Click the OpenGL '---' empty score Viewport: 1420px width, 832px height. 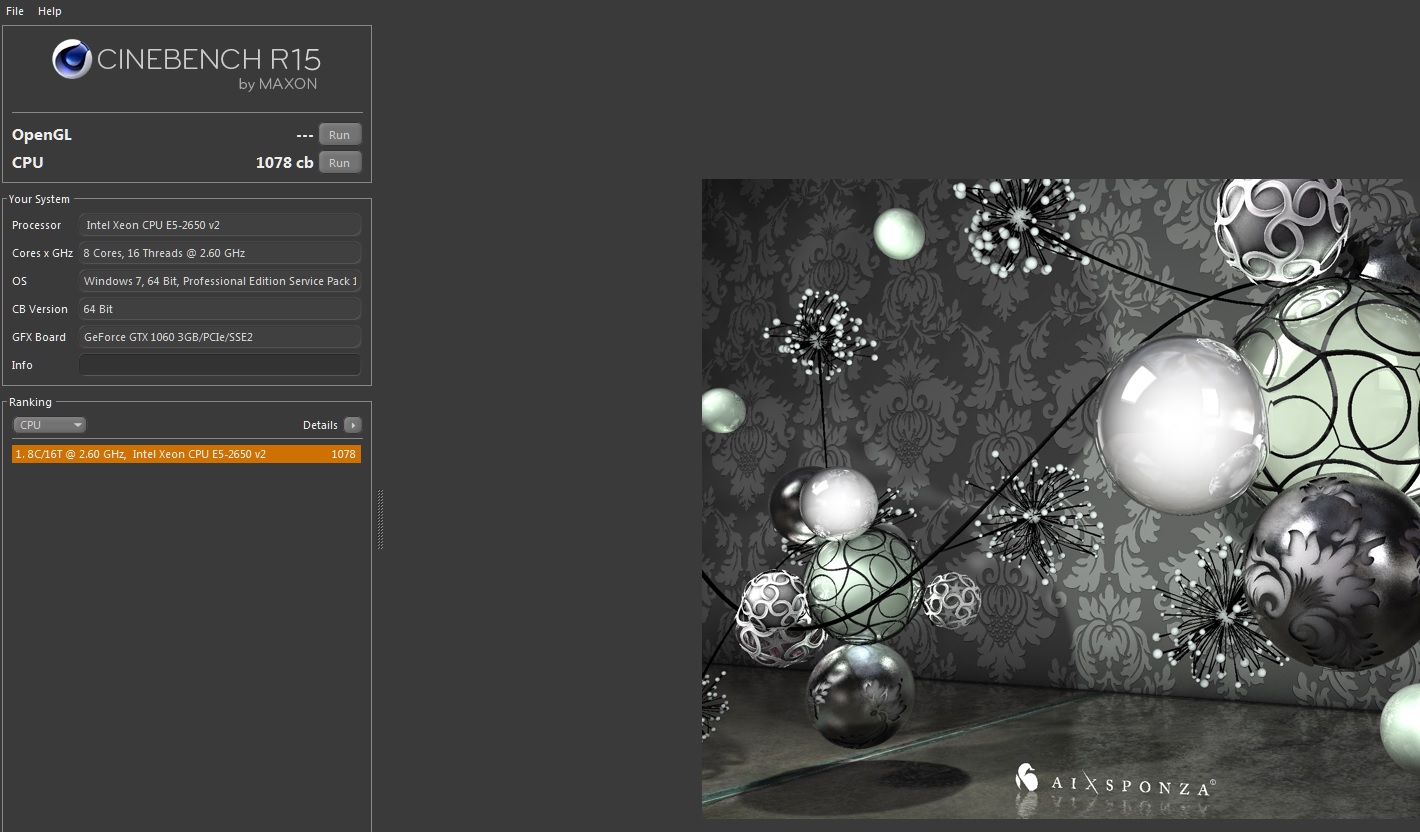[305, 135]
